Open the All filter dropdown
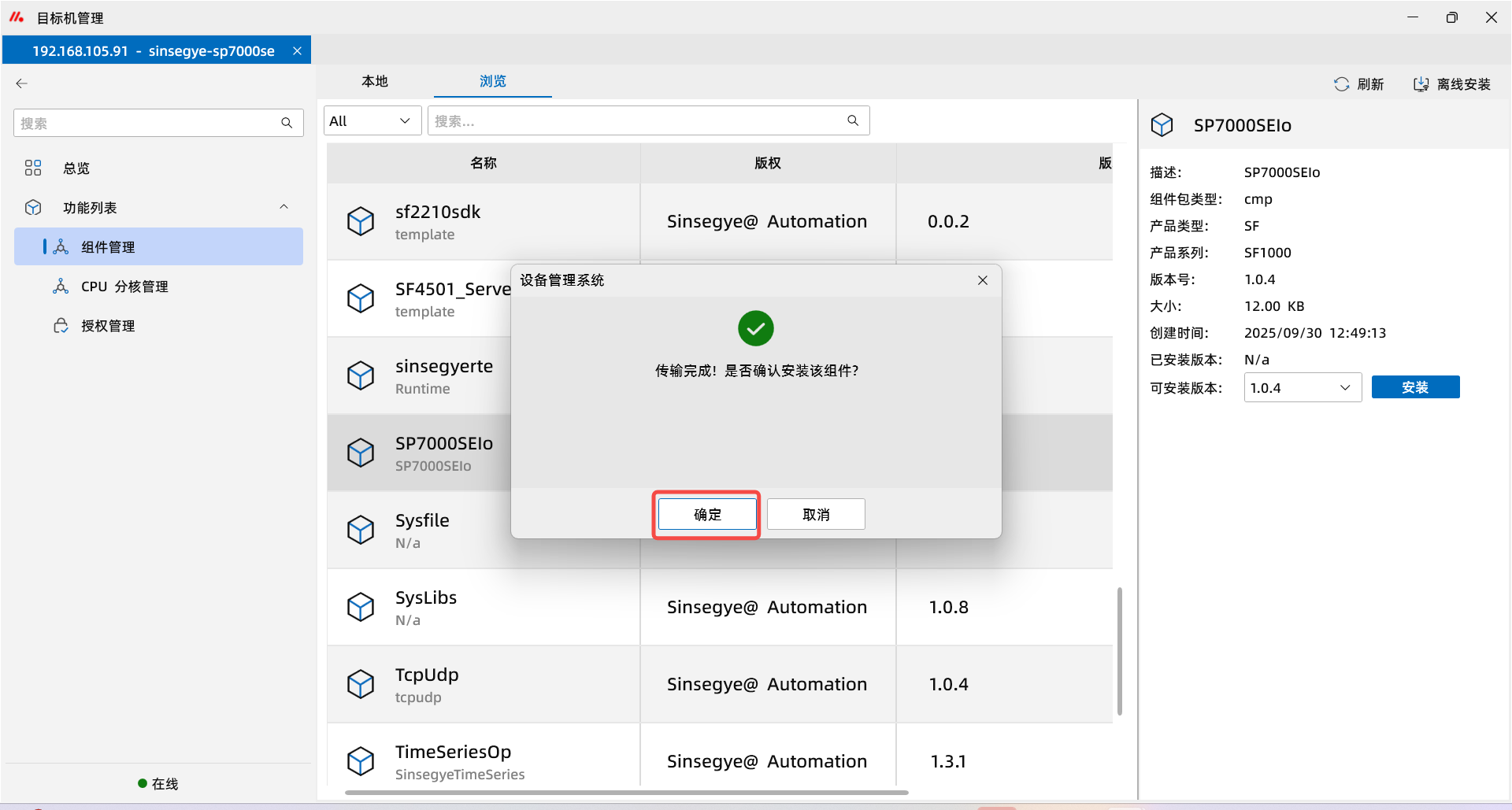Image resolution: width=1512 pixels, height=810 pixels. click(372, 120)
